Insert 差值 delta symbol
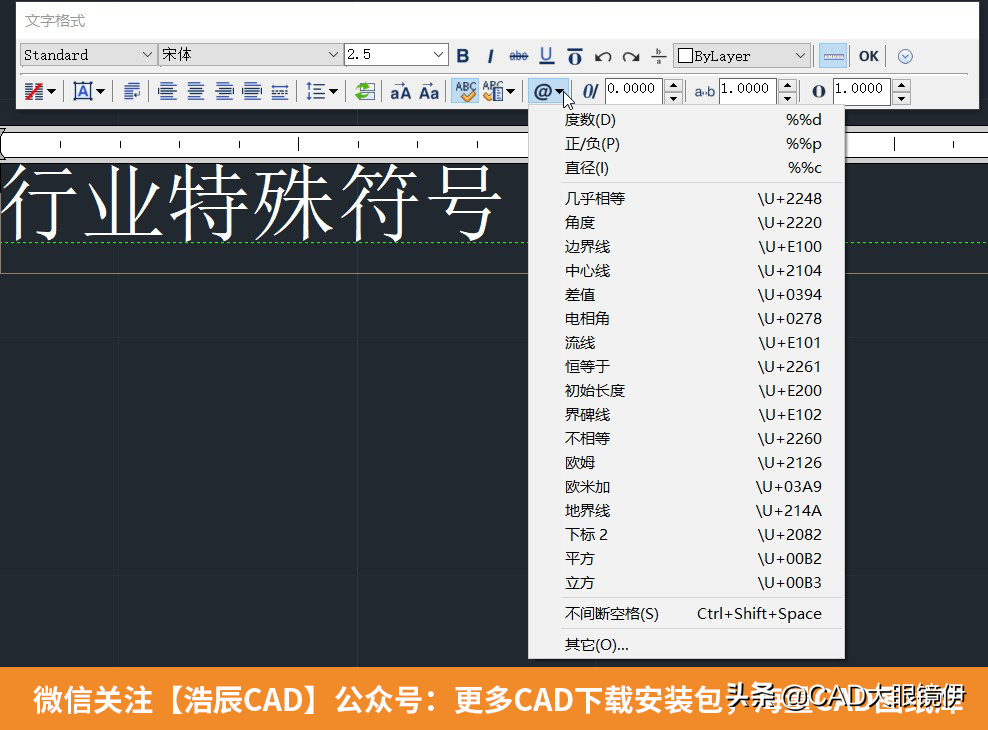 pyautogui.click(x=686, y=294)
